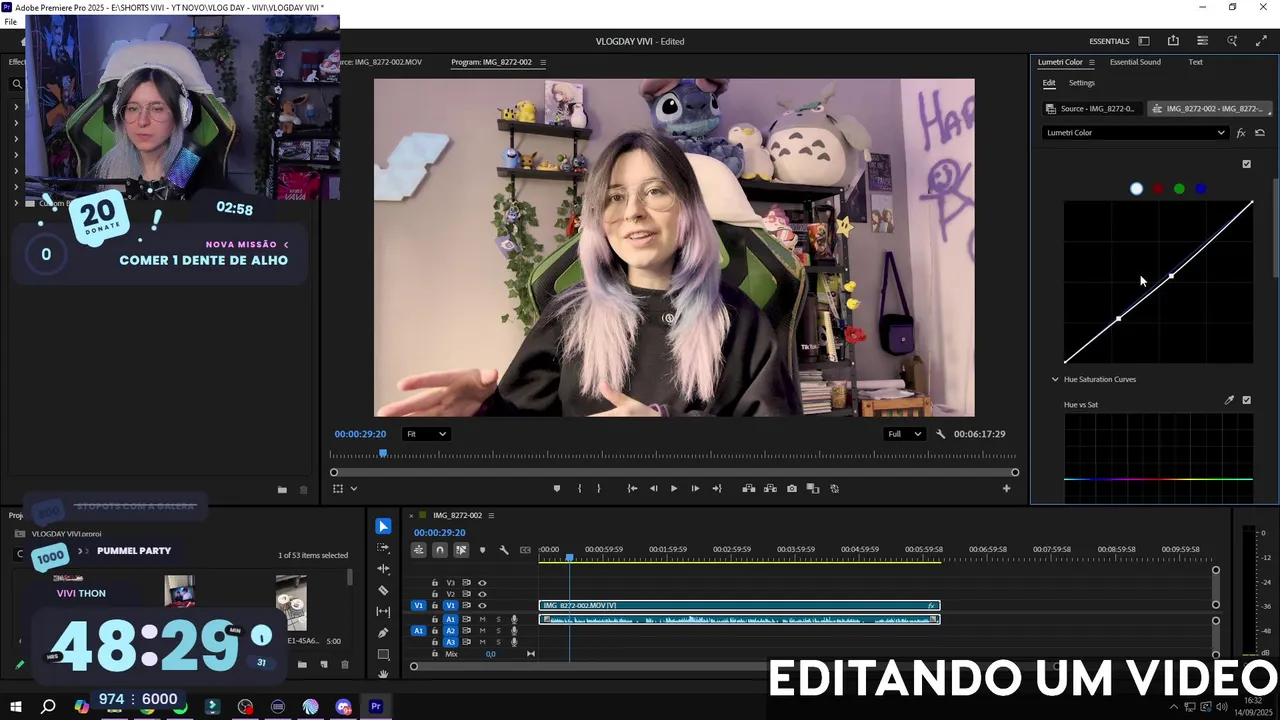Toggle track lock on V3
1280x720 pixels.
click(434, 583)
